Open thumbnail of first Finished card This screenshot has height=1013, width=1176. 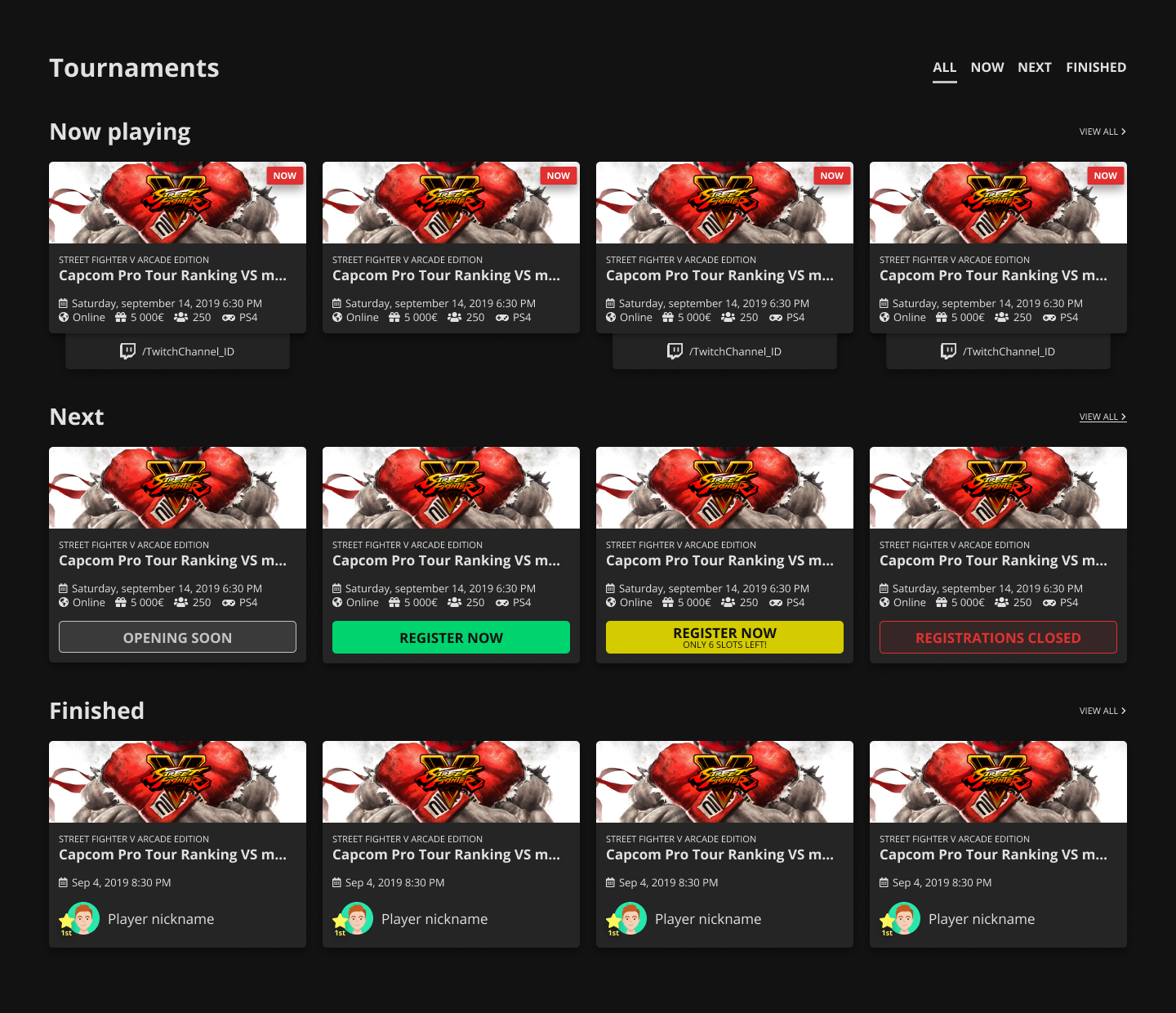pyautogui.click(x=177, y=782)
